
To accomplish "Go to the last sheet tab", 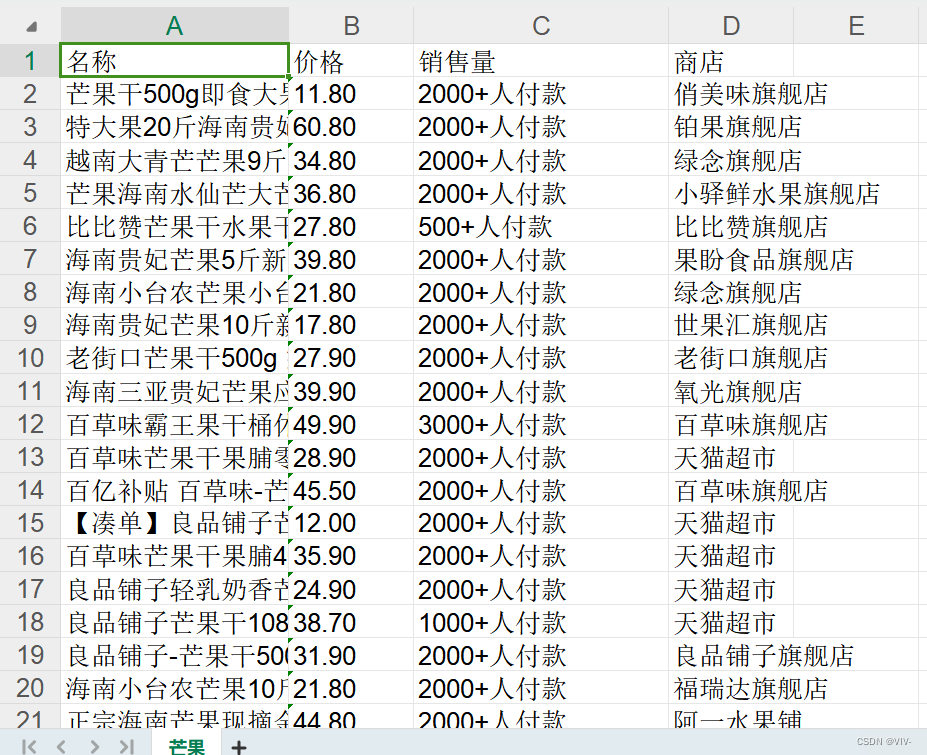I will [x=127, y=746].
